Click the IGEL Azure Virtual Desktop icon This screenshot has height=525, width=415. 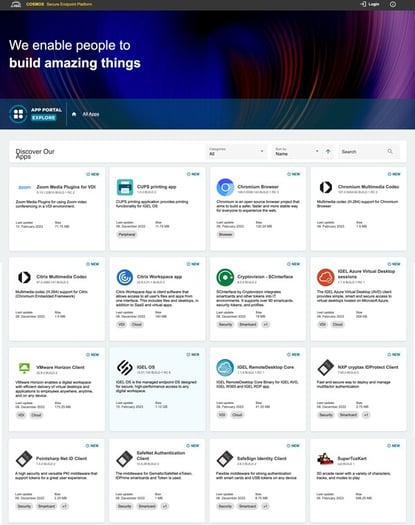(x=326, y=277)
